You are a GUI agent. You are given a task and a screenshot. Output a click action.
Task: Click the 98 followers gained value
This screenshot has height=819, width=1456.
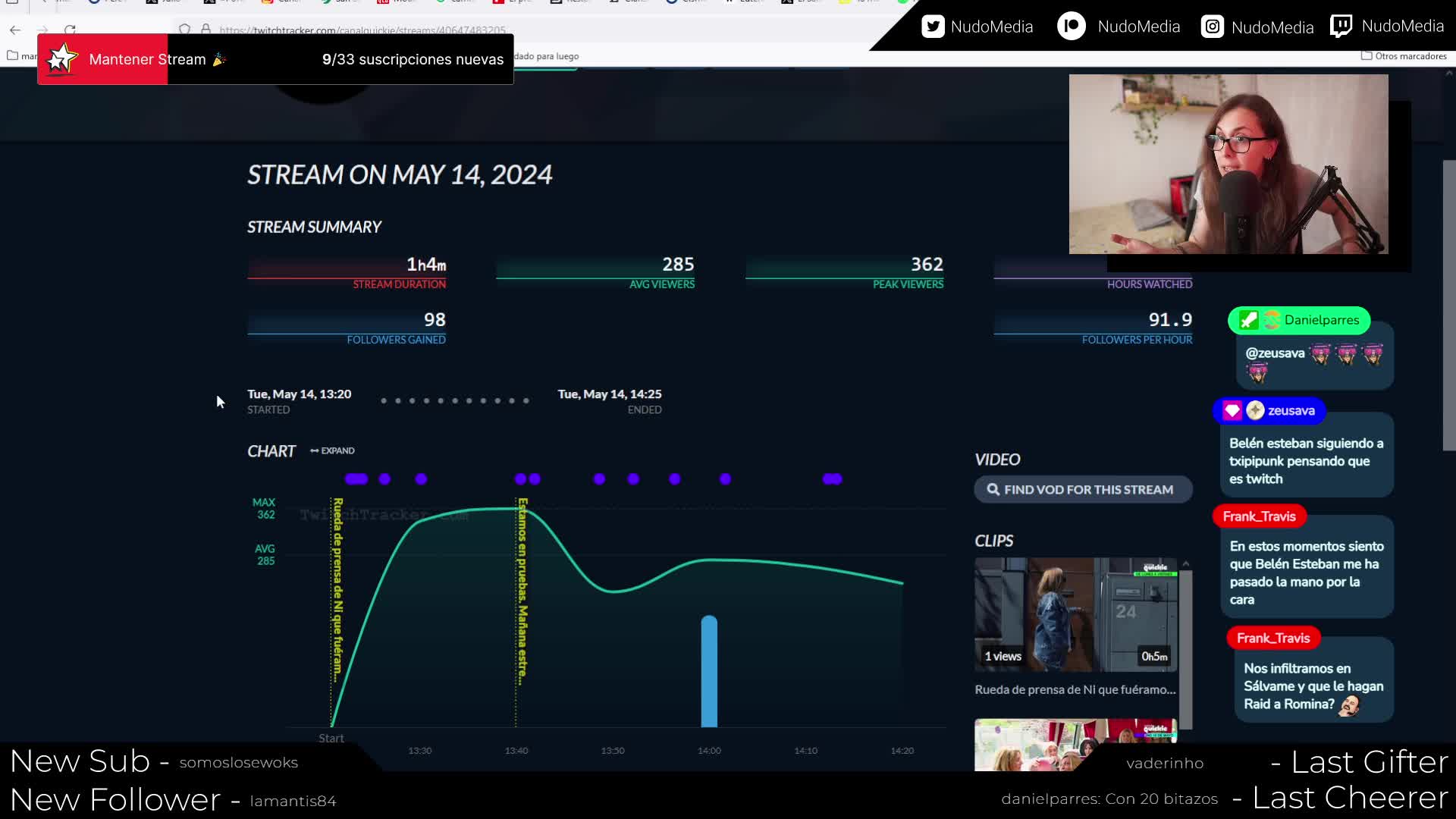tap(435, 319)
